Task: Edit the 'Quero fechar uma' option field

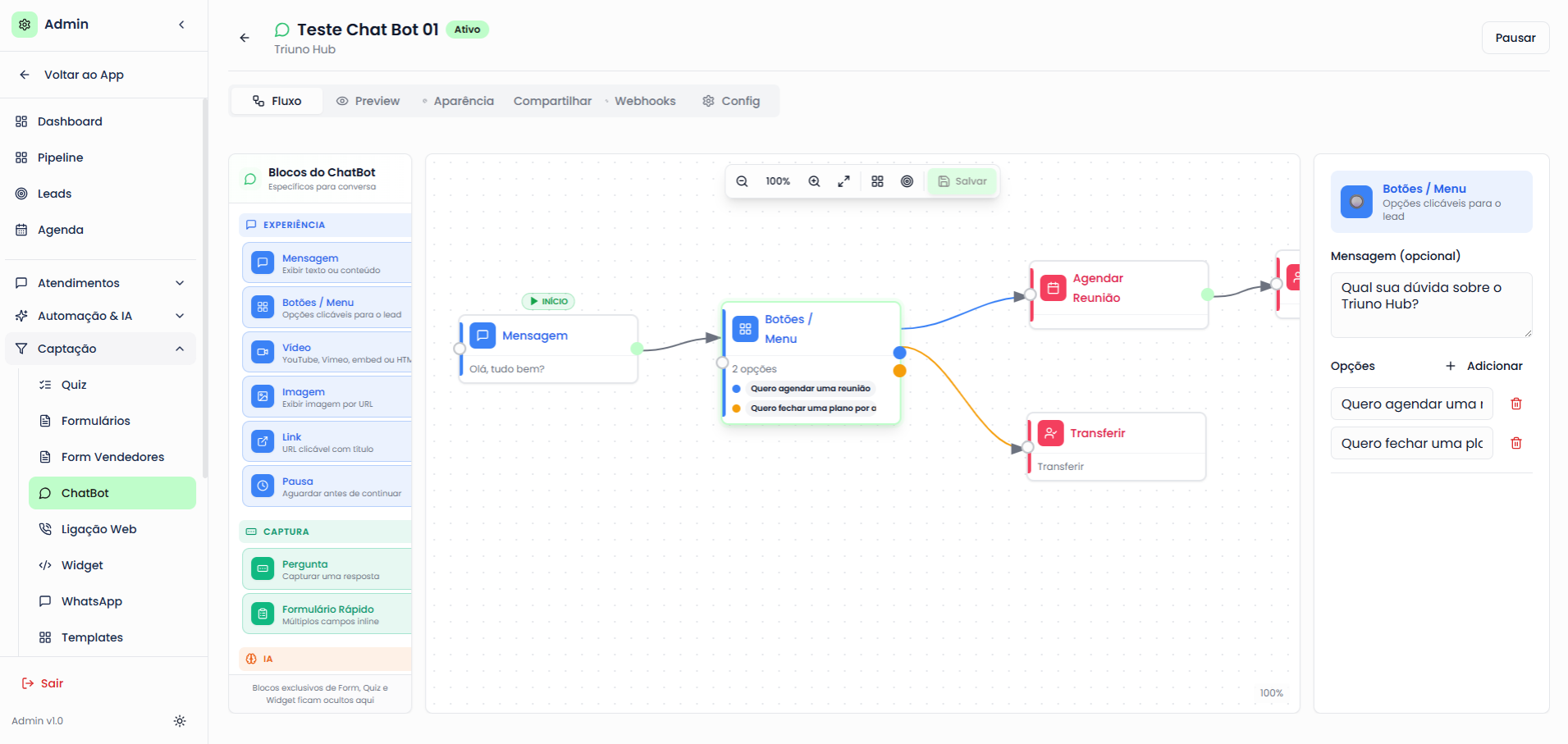Action: [x=1411, y=443]
